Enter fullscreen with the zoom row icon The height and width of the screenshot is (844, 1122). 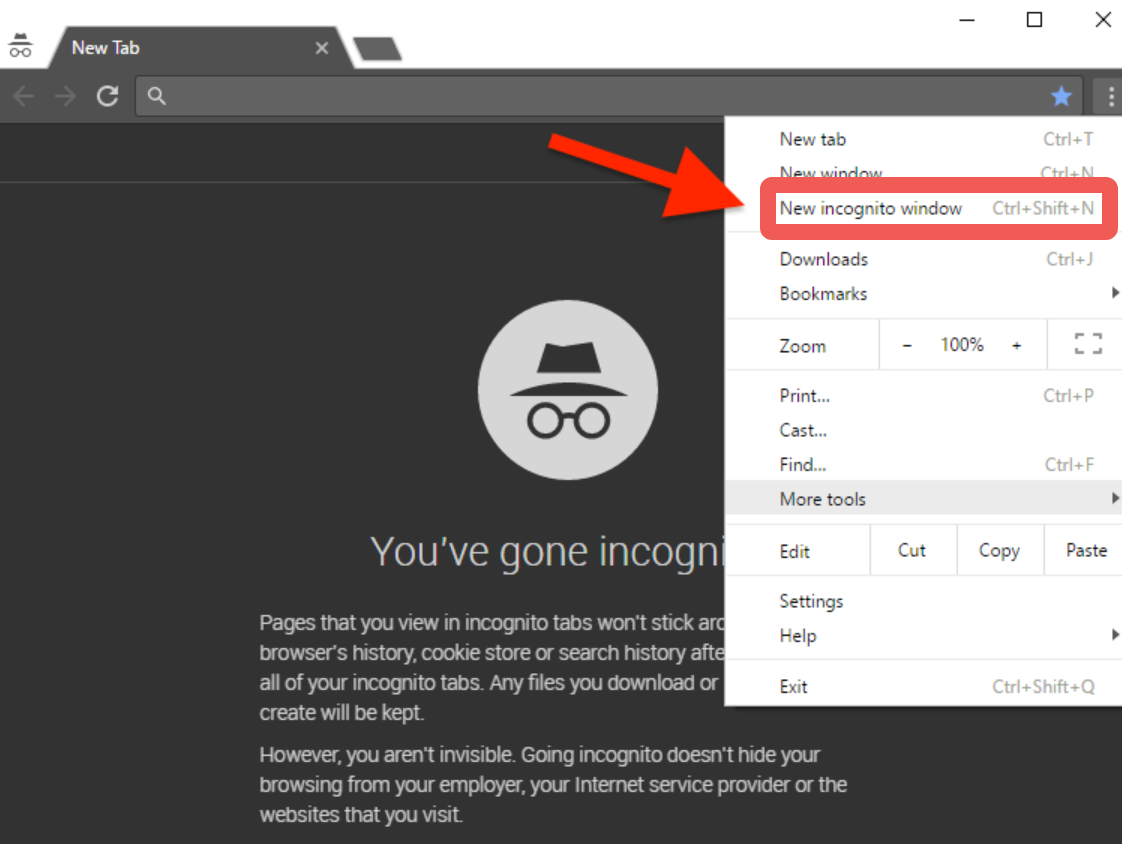click(x=1088, y=344)
